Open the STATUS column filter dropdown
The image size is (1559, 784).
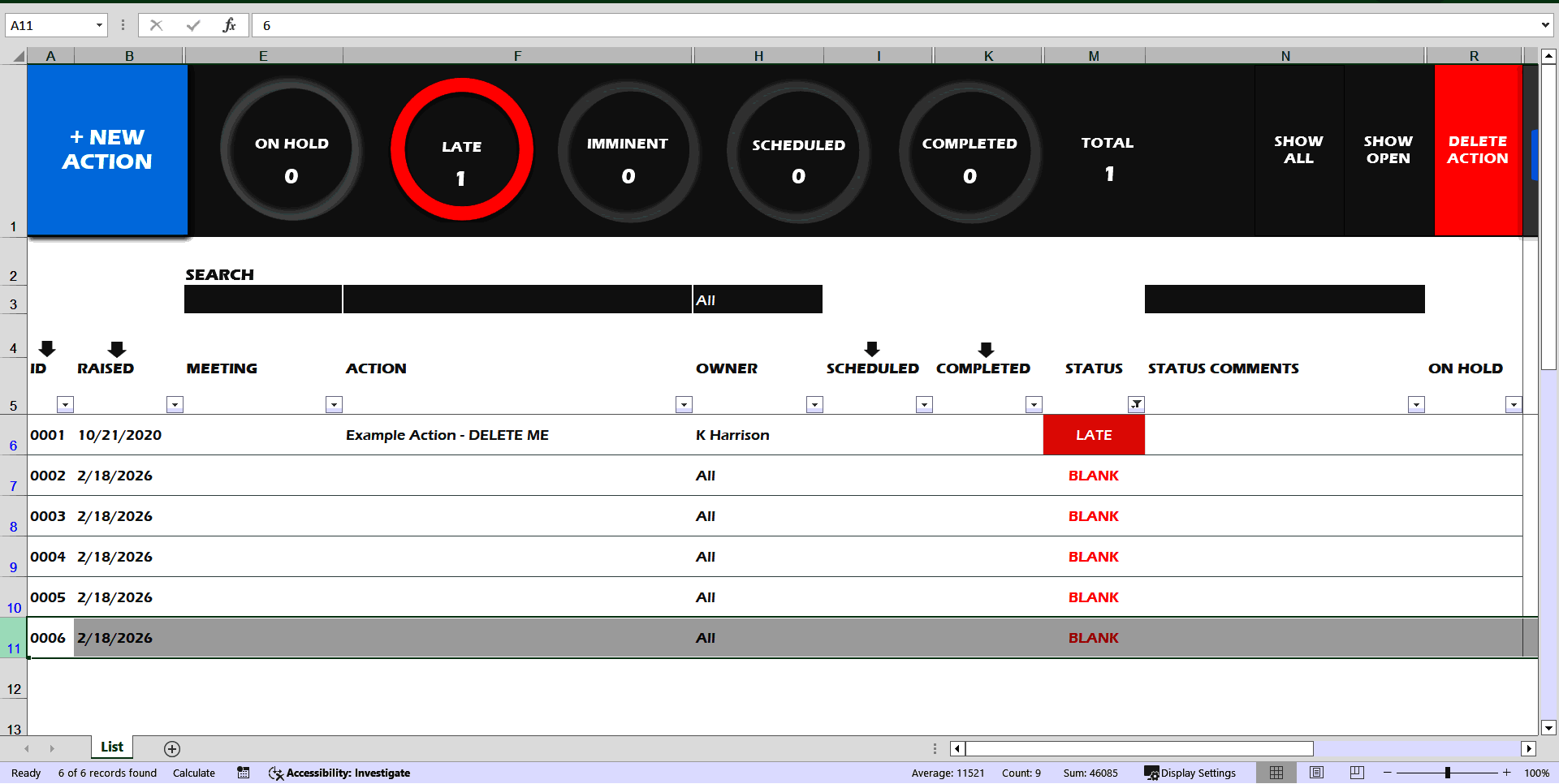point(1137,403)
